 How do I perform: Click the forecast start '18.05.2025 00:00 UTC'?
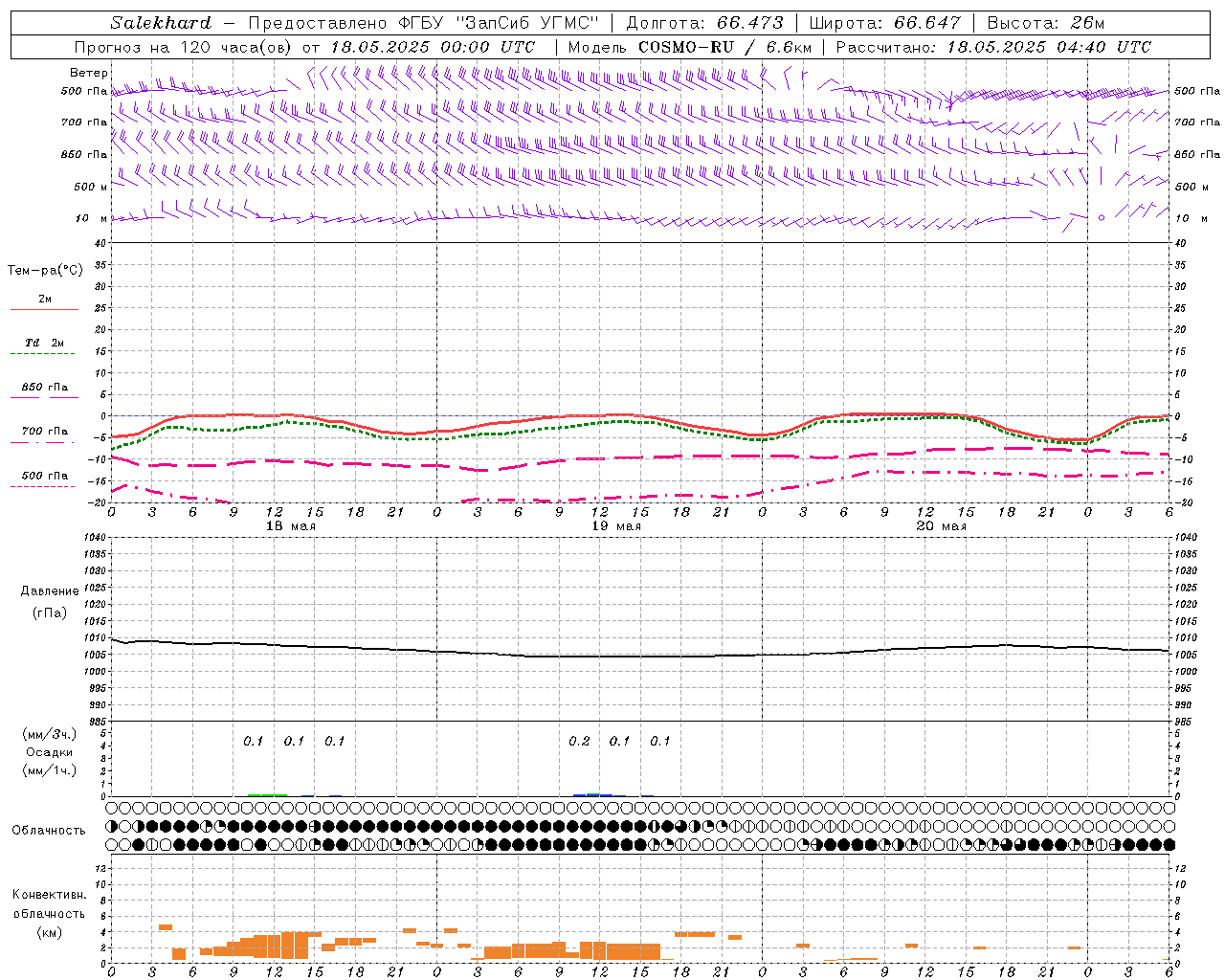coord(433,47)
